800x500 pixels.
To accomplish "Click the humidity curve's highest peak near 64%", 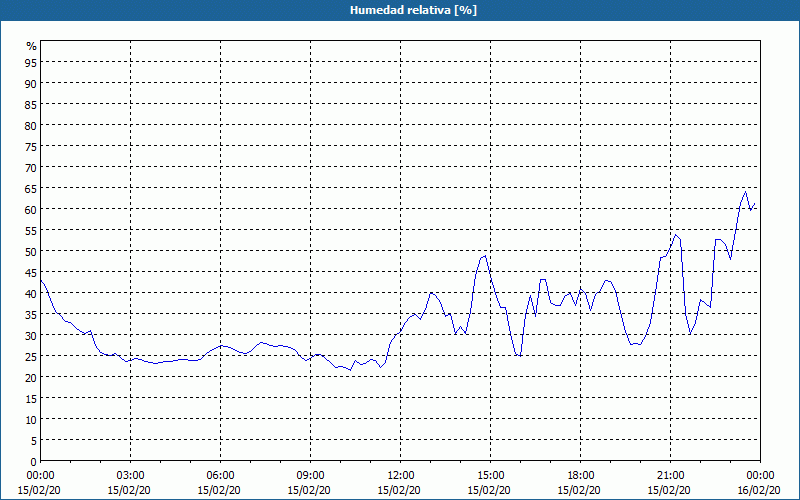I will [x=745, y=192].
